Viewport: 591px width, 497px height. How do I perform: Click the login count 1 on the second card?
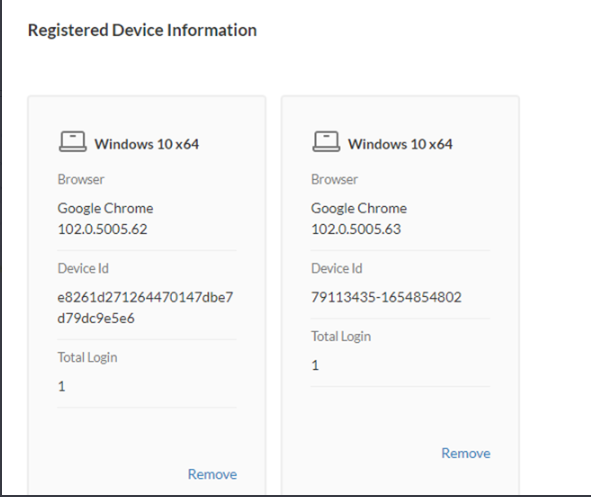[315, 365]
